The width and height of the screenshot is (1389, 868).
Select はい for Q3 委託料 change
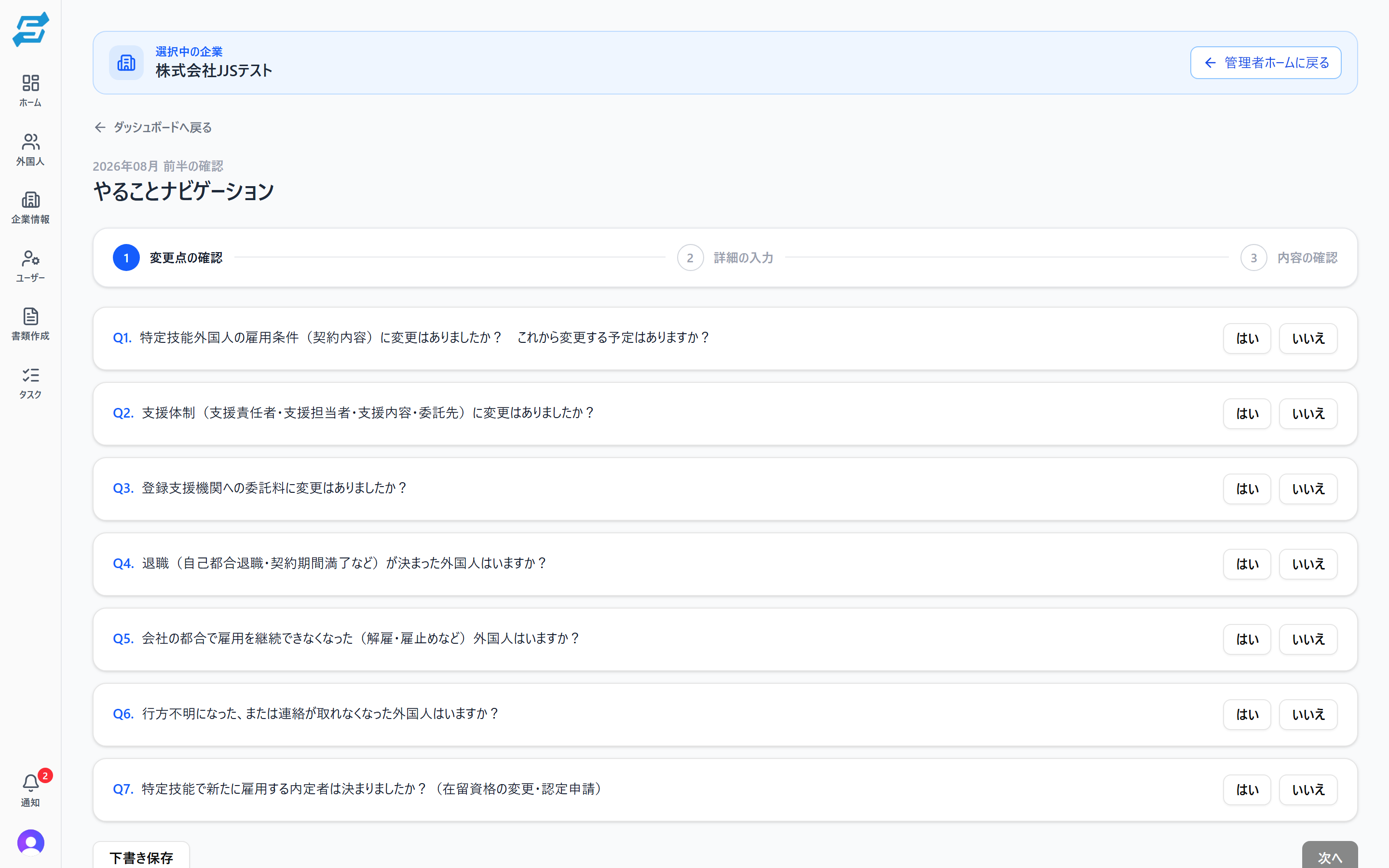(x=1247, y=488)
